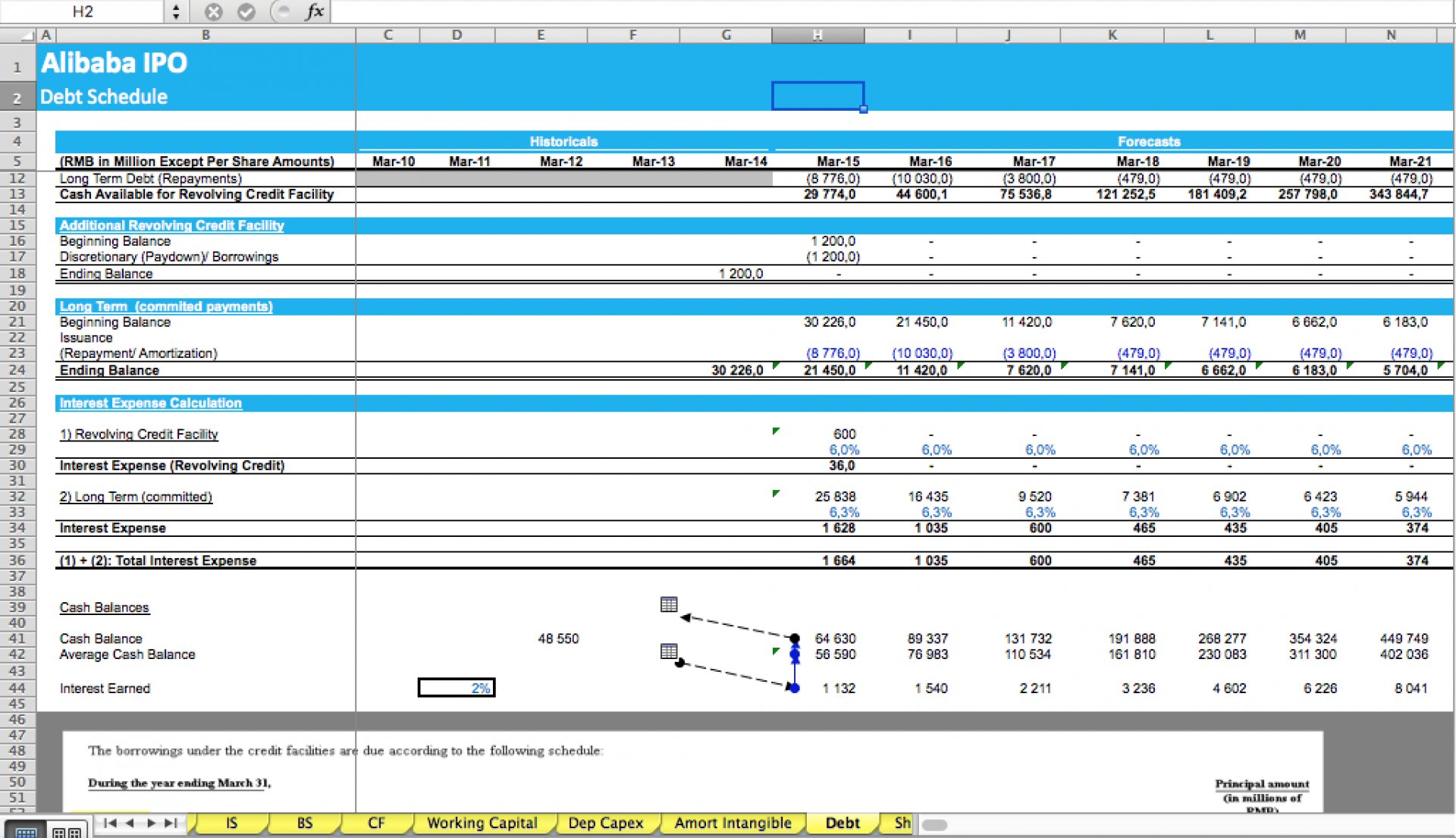Image resolution: width=1456 pixels, height=838 pixels.
Task: Click Mar-17 long term rate 6,3%
Action: (x=1040, y=513)
